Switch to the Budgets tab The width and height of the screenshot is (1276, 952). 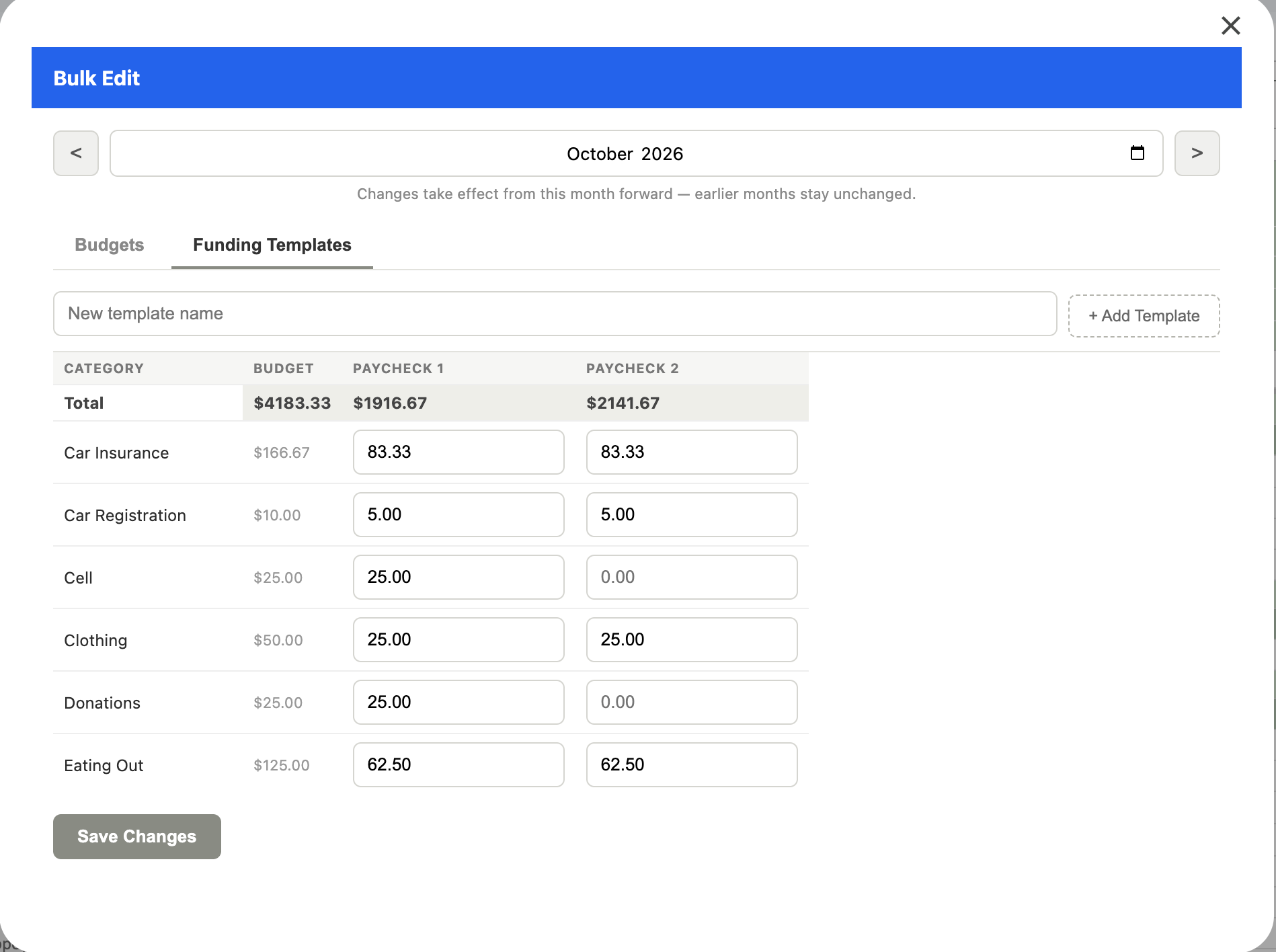click(109, 245)
